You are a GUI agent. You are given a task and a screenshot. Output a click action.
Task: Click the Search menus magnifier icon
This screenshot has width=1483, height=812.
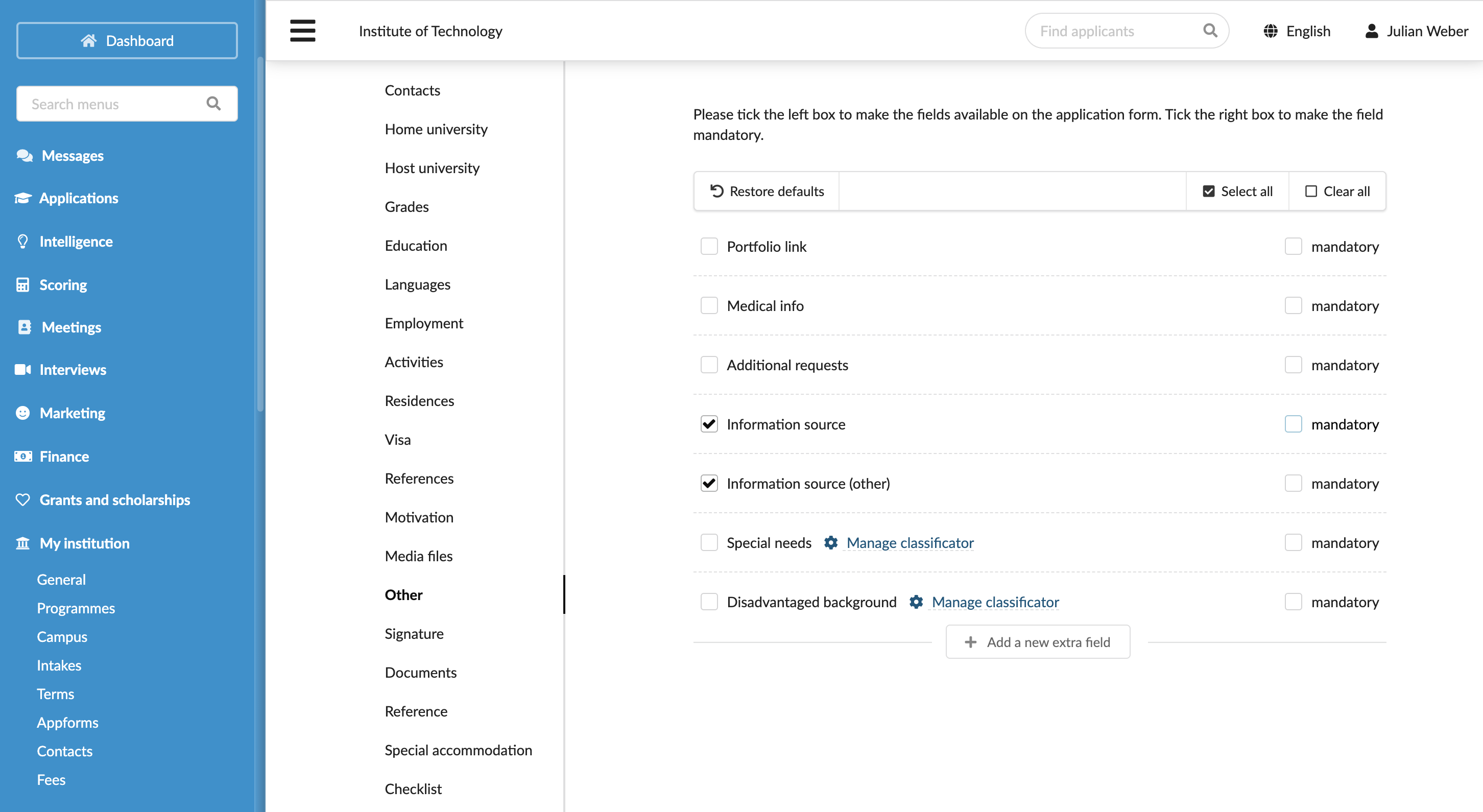(x=213, y=104)
